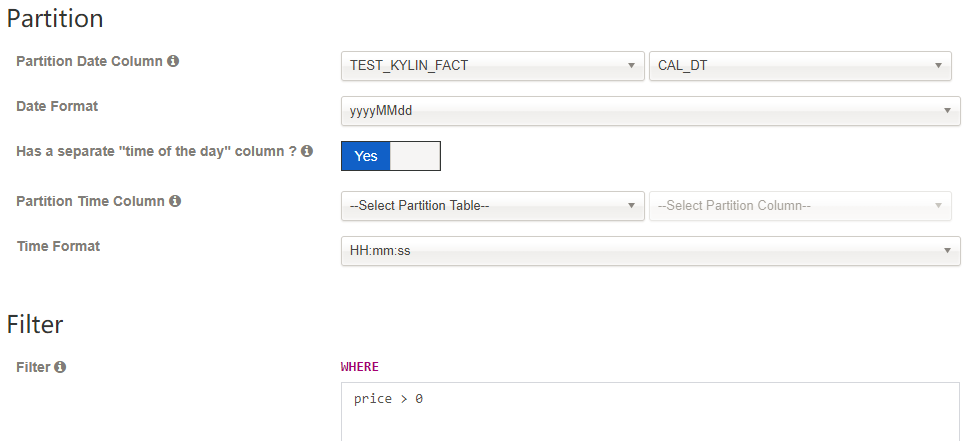This screenshot has width=978, height=441.
Task: Click info icon beside "time of the day" question
Action: (x=307, y=152)
